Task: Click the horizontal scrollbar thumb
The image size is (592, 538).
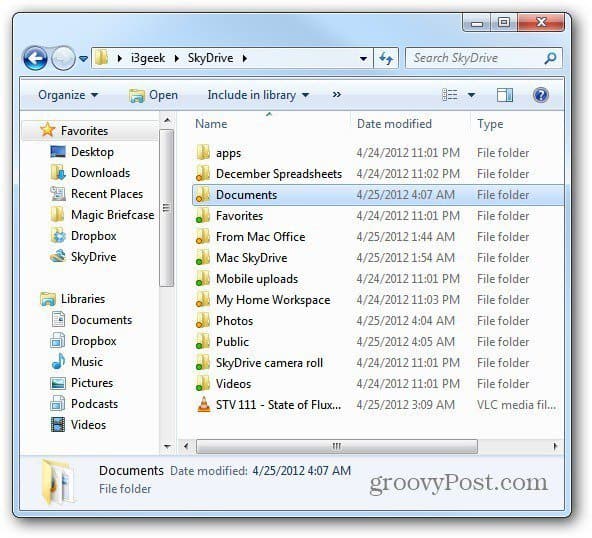Action: [x=337, y=446]
